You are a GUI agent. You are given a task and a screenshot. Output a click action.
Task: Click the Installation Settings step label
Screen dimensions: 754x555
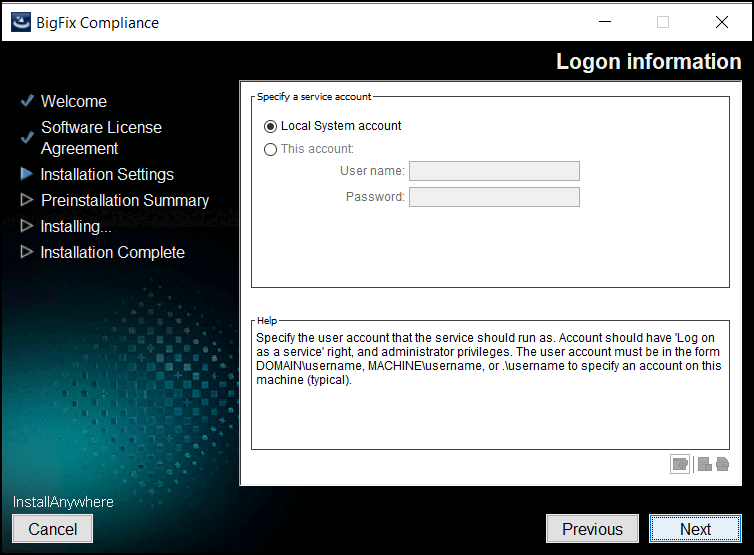click(107, 174)
